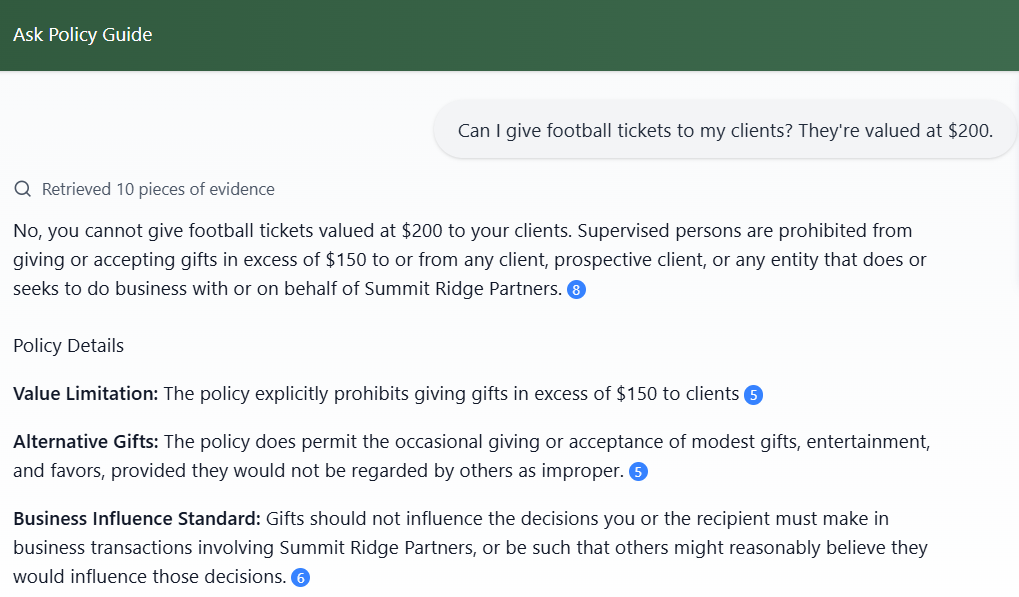Click "$150" in the Value Limitation line
The image size is (1019, 597).
(635, 394)
